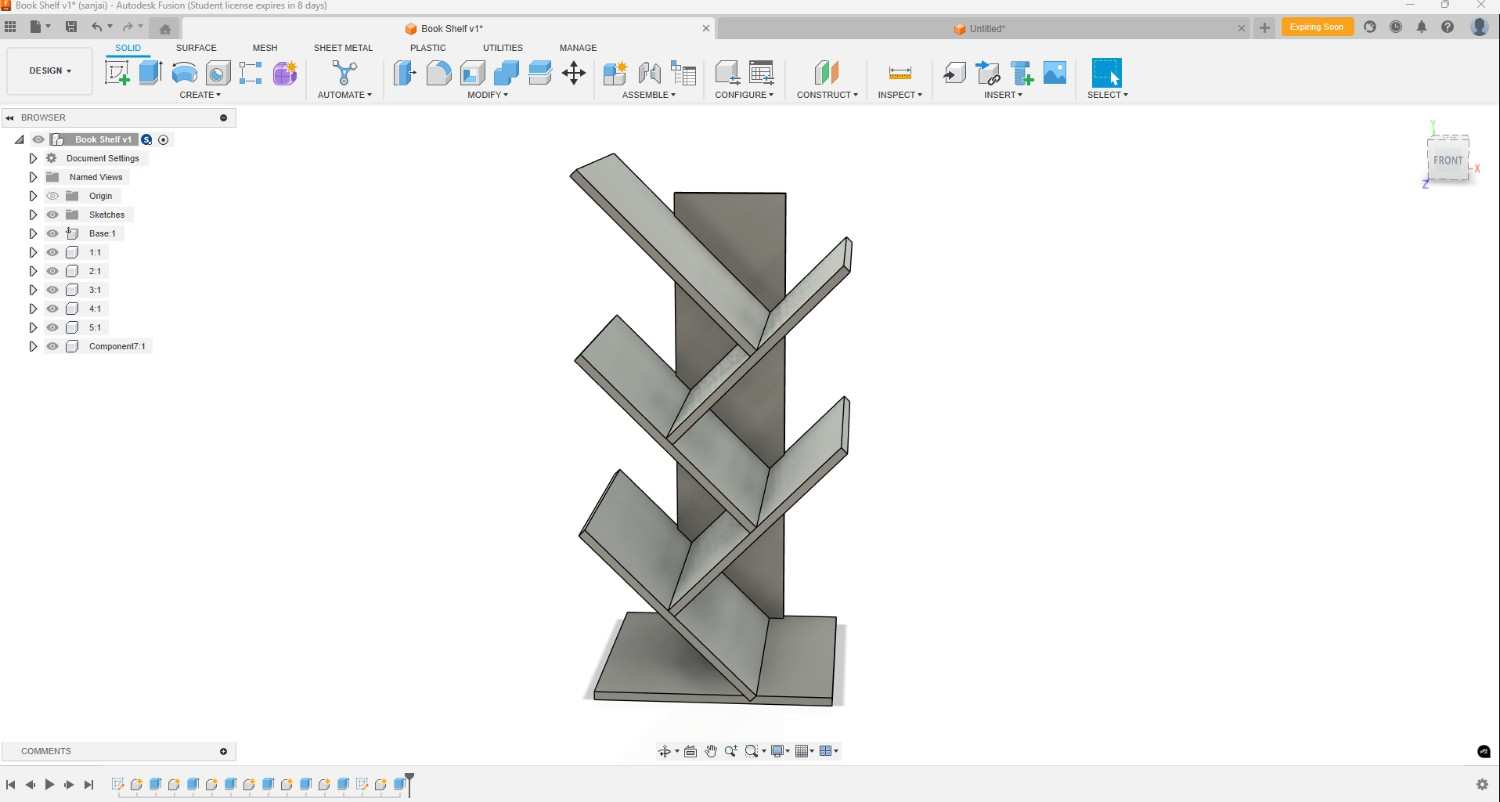Select the Combine tool
Image resolution: width=1500 pixels, height=802 pixels.
coord(506,72)
